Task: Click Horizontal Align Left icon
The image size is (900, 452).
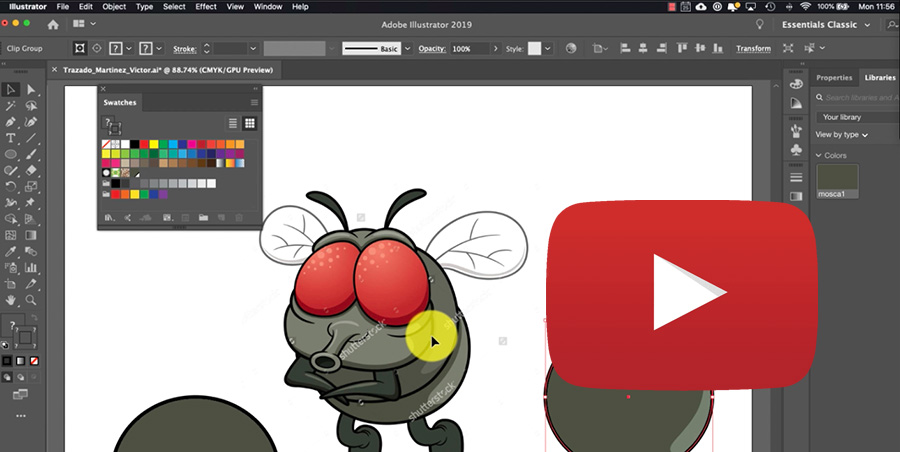Action: (626, 49)
